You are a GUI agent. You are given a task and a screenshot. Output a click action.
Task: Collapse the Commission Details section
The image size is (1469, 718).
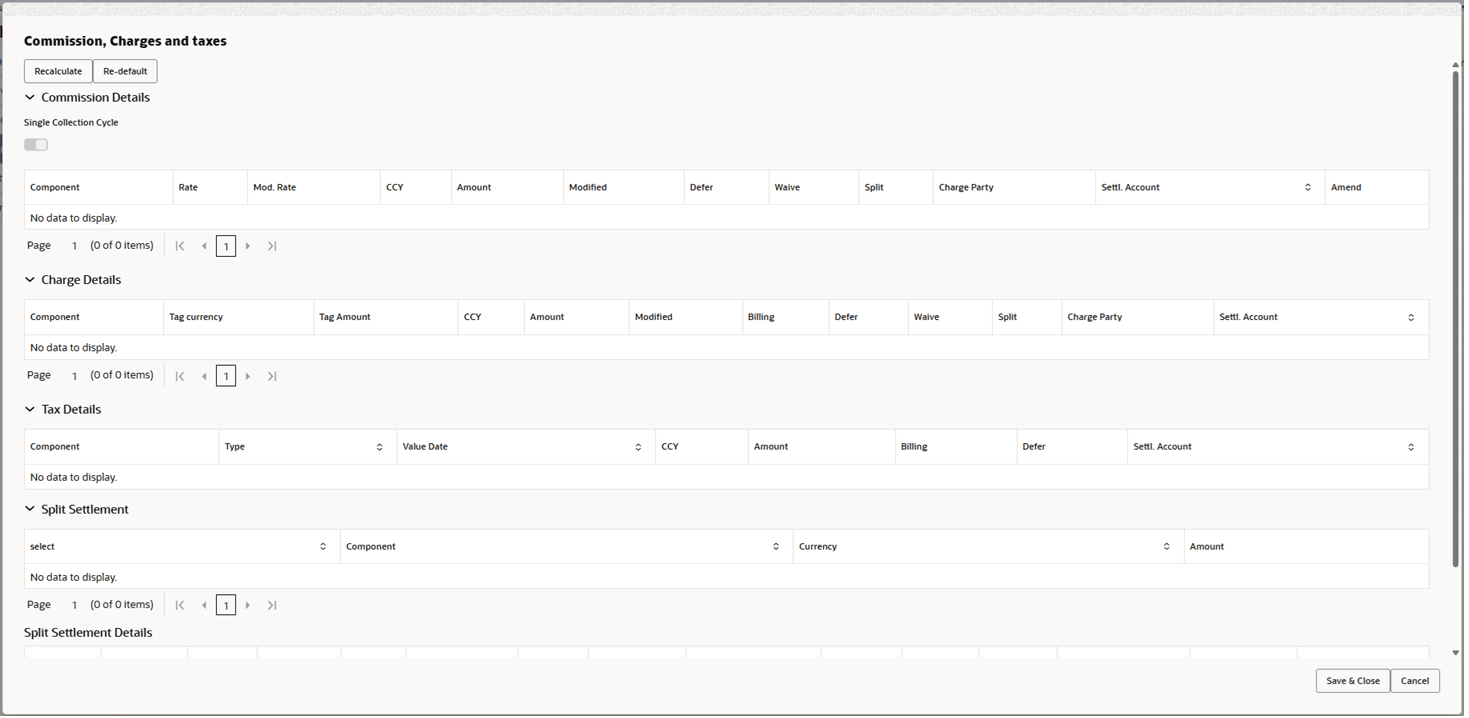[x=29, y=97]
